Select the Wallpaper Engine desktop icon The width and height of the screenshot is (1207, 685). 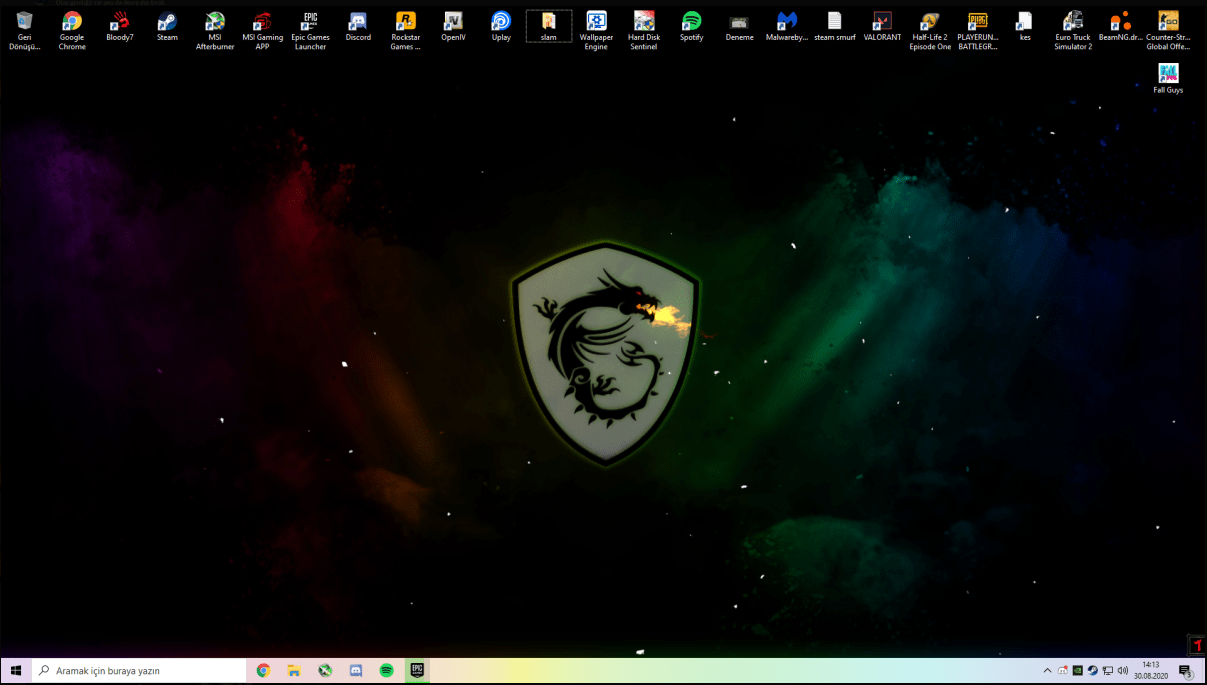pyautogui.click(x=596, y=31)
